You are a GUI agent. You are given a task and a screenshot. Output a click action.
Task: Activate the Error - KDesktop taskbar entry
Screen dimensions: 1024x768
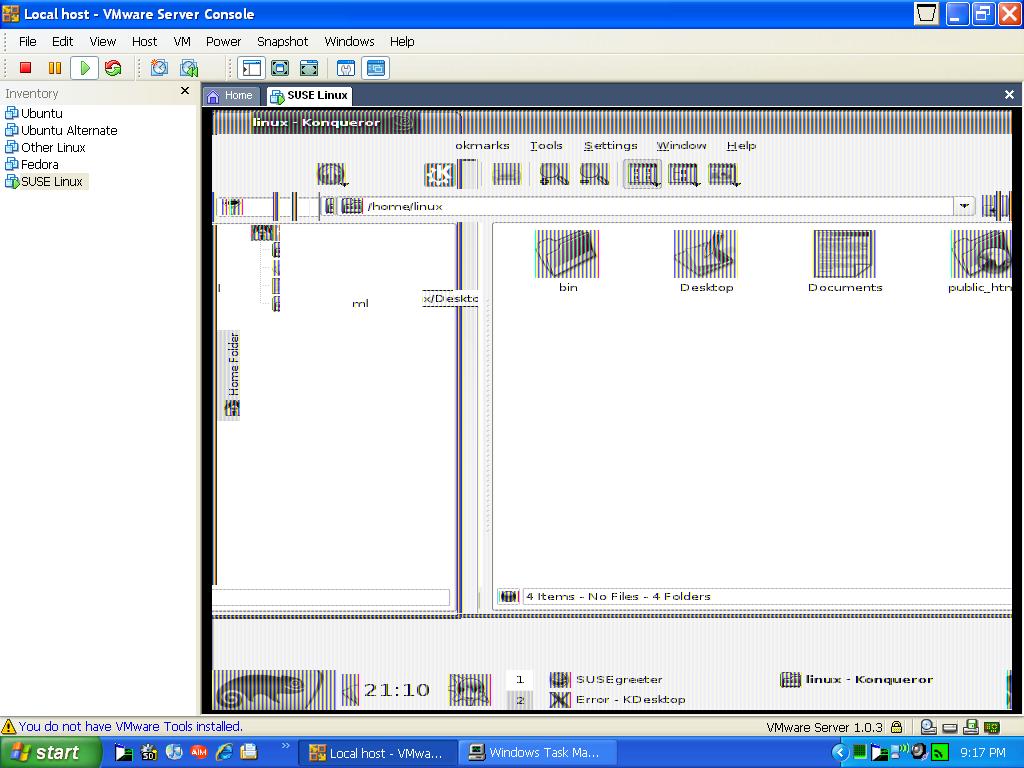point(618,699)
